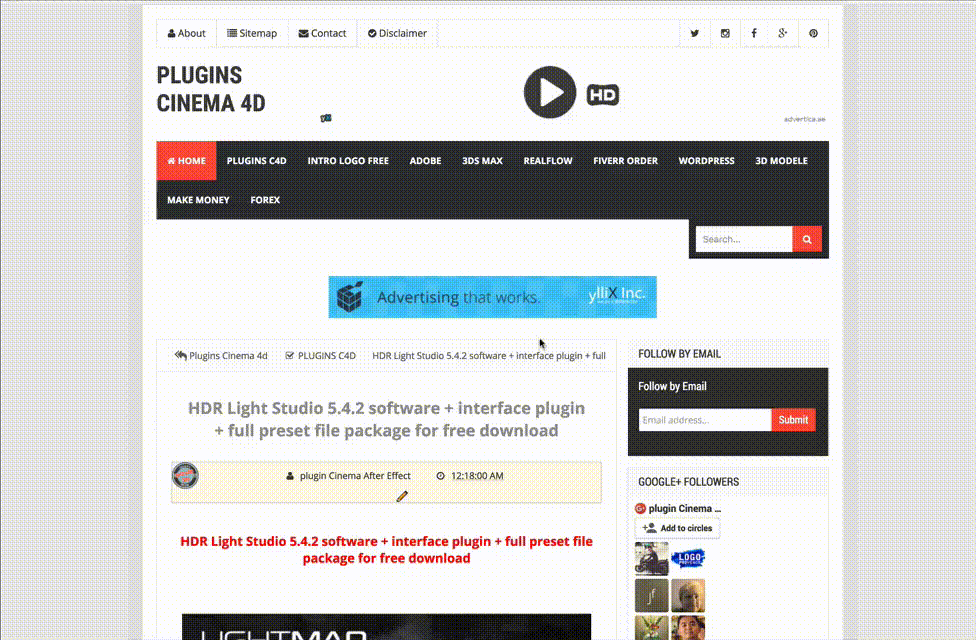Open ADOBE menu item

coord(425,161)
